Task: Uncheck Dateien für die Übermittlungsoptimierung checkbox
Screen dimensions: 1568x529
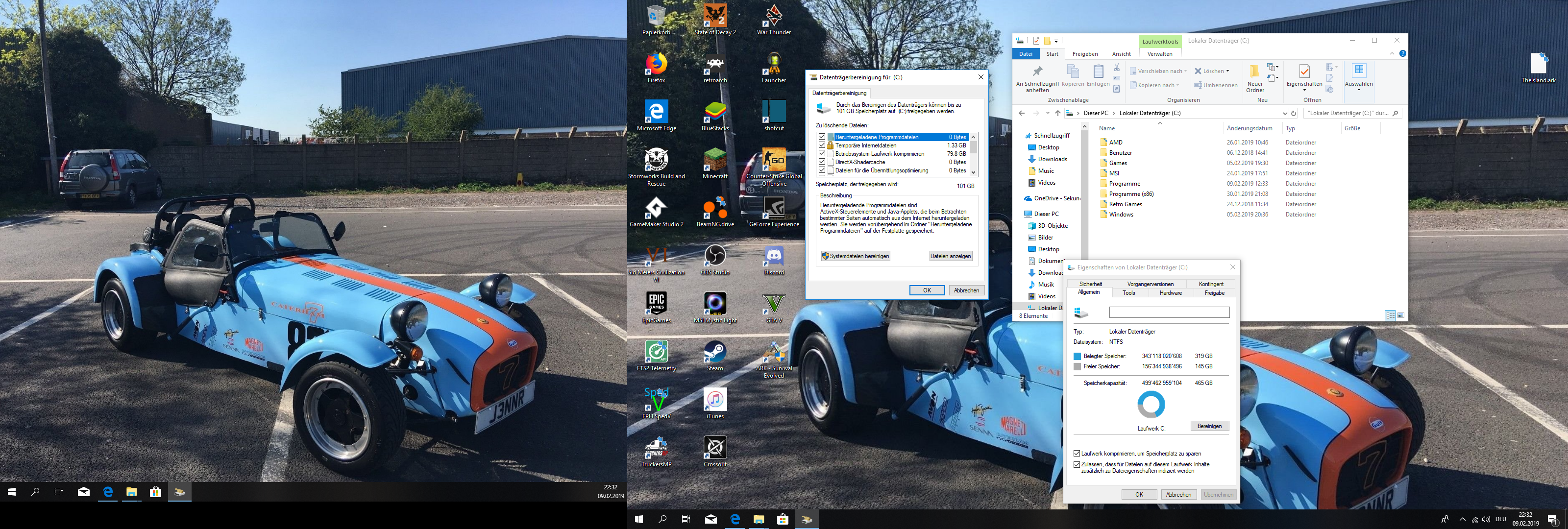Action: tap(822, 170)
